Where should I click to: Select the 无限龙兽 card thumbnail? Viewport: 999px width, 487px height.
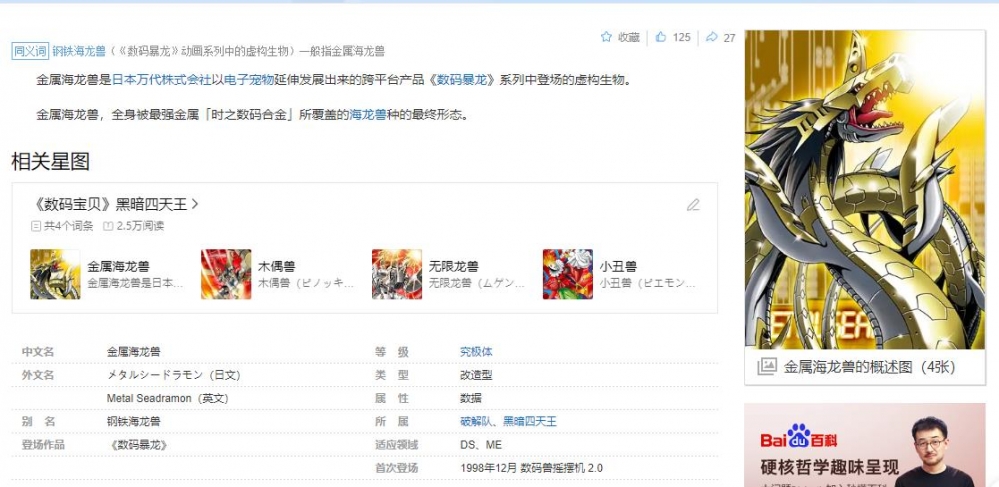point(397,274)
